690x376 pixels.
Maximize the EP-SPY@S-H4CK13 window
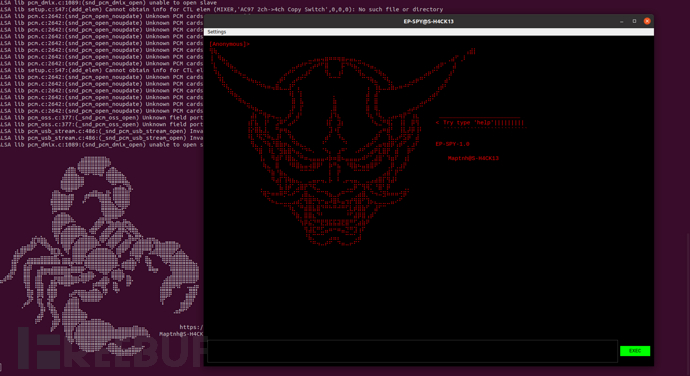point(634,21)
